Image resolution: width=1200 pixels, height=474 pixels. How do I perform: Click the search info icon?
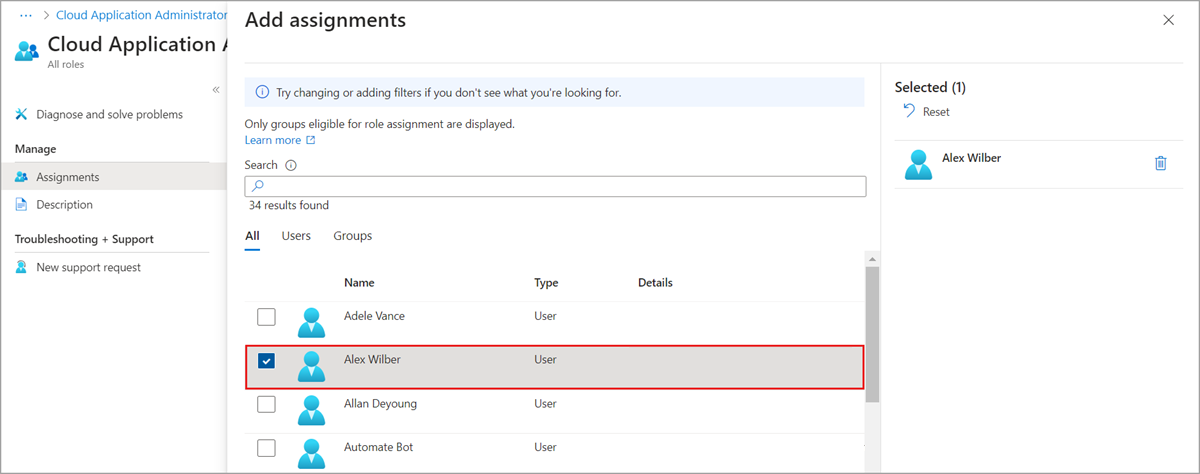(x=291, y=165)
